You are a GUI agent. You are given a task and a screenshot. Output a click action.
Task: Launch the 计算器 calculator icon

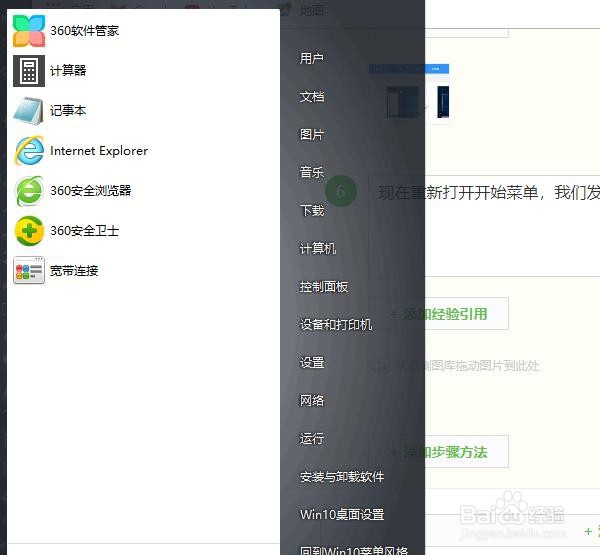click(29, 71)
